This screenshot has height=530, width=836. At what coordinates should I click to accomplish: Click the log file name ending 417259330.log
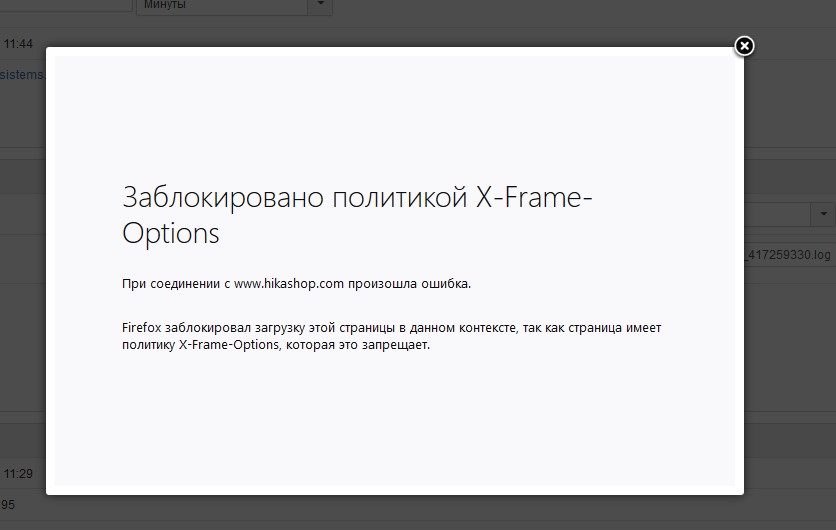pos(787,255)
